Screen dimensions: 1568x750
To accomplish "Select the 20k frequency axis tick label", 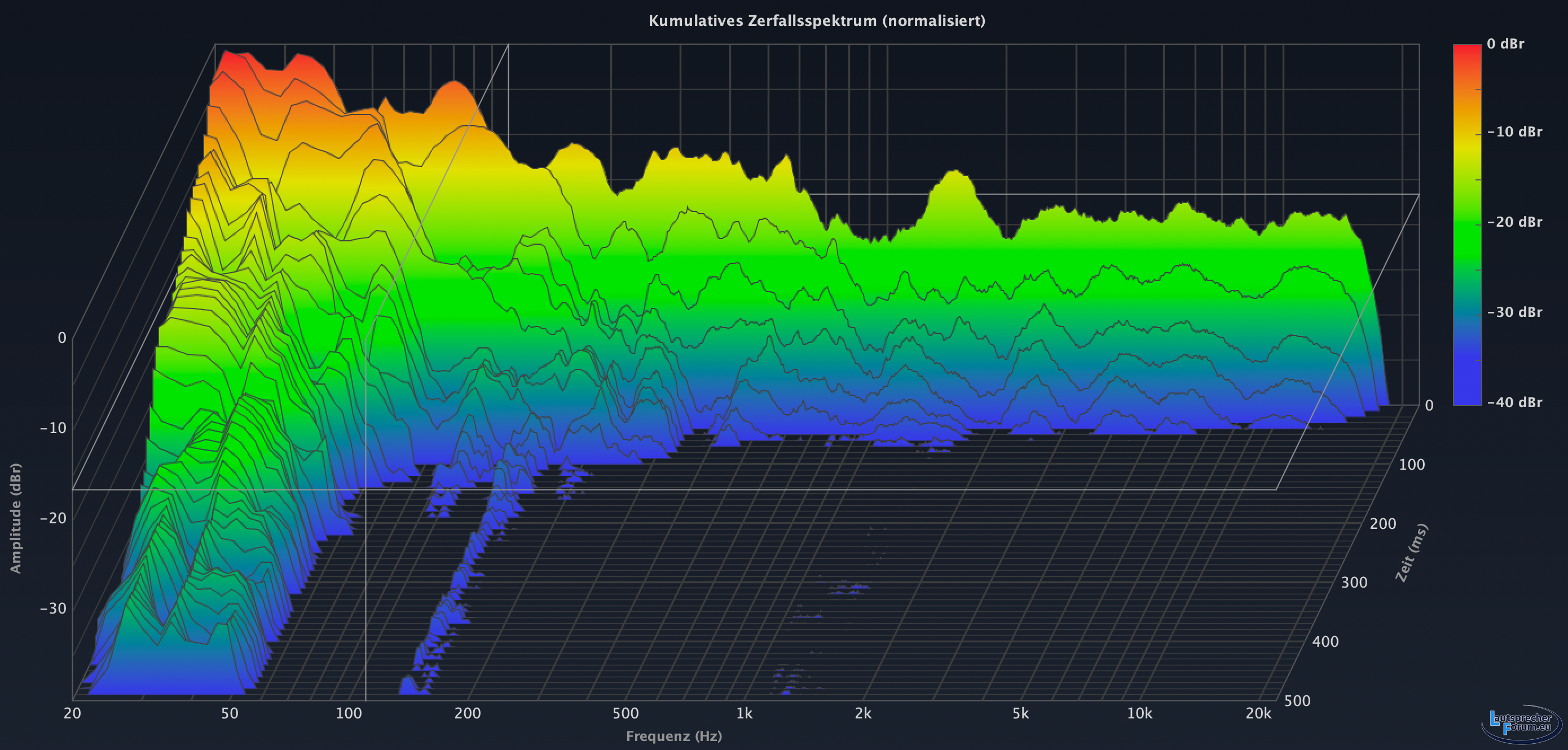I will point(1258,713).
